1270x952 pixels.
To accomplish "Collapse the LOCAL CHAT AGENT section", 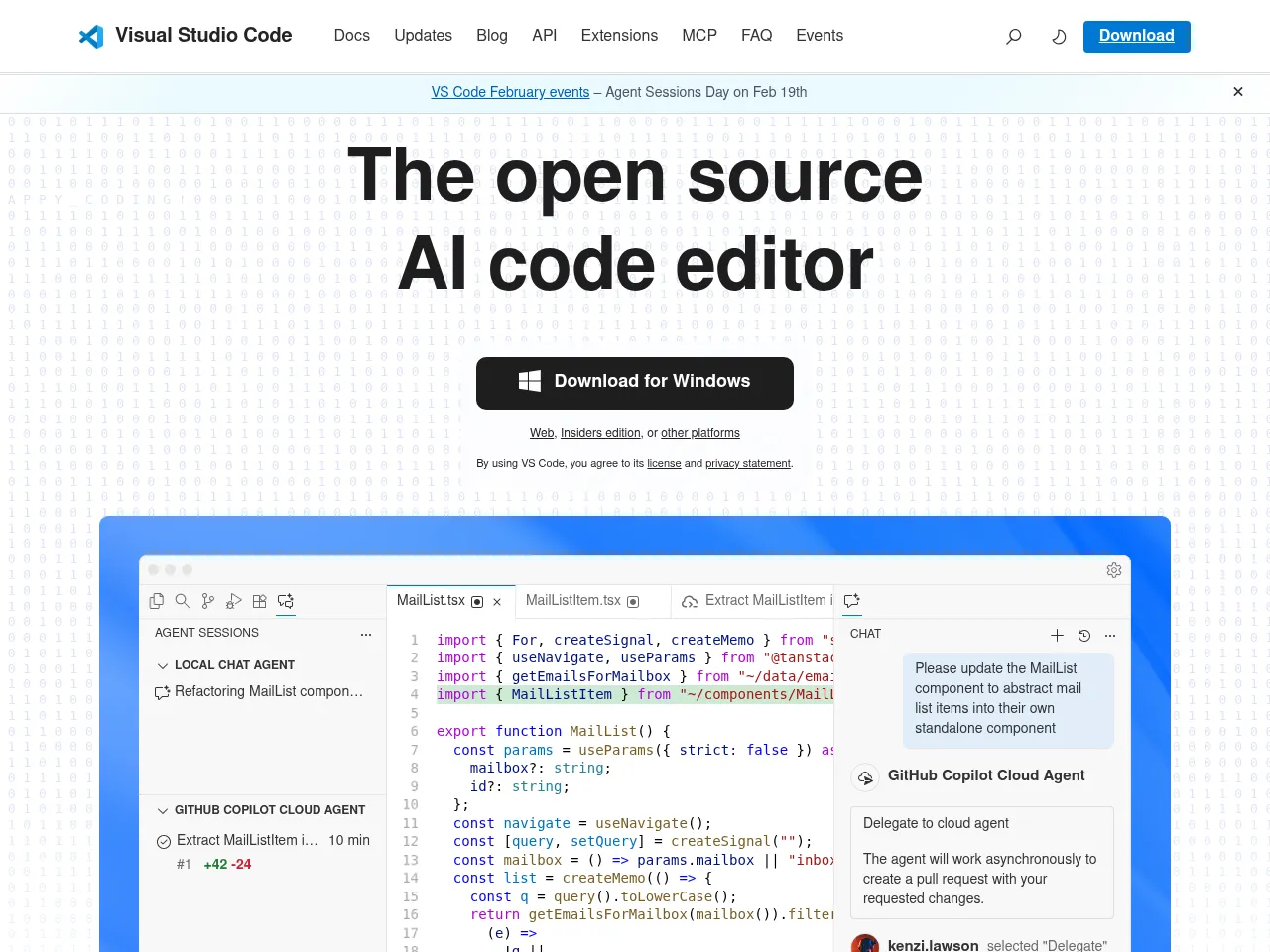I will (x=163, y=664).
